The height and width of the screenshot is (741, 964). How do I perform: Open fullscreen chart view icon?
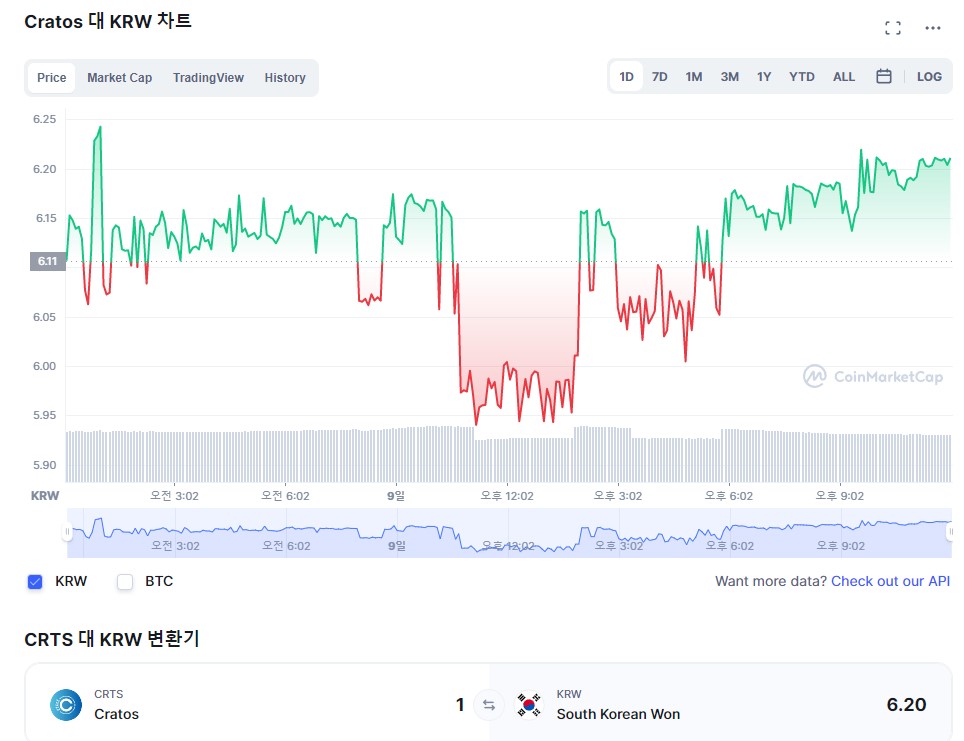[x=893, y=28]
